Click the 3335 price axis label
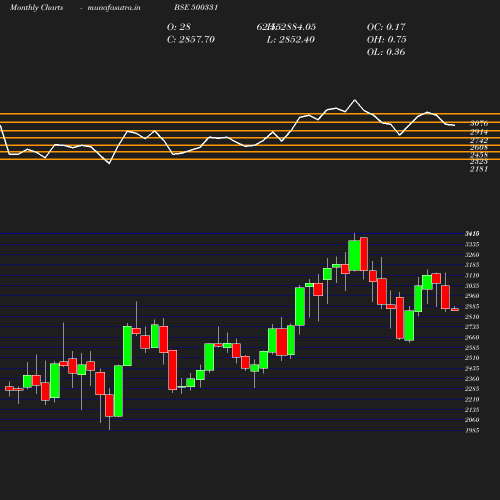 point(472,244)
